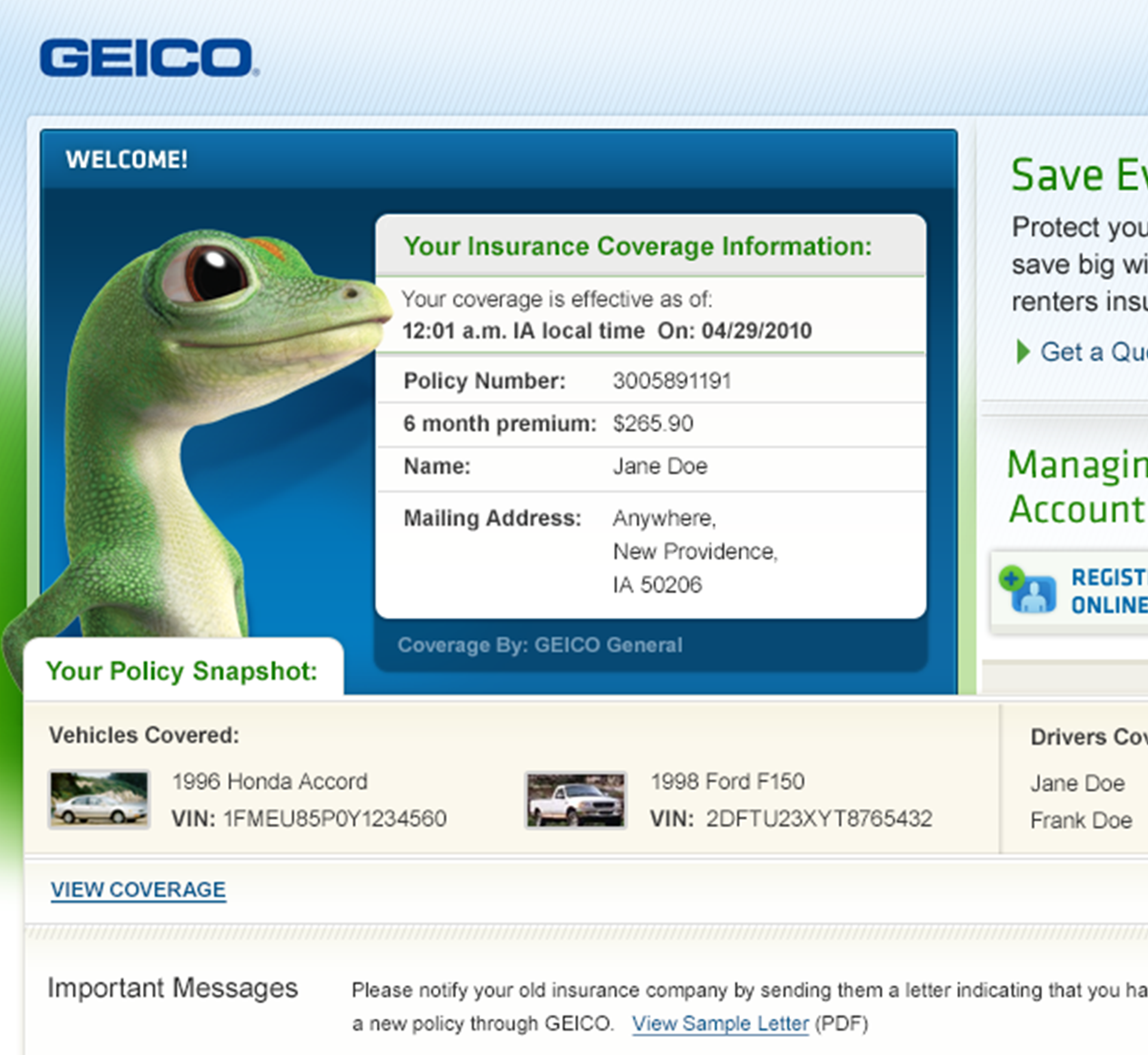
Task: Click the 1996 Honda Accord photo
Action: 99,798
